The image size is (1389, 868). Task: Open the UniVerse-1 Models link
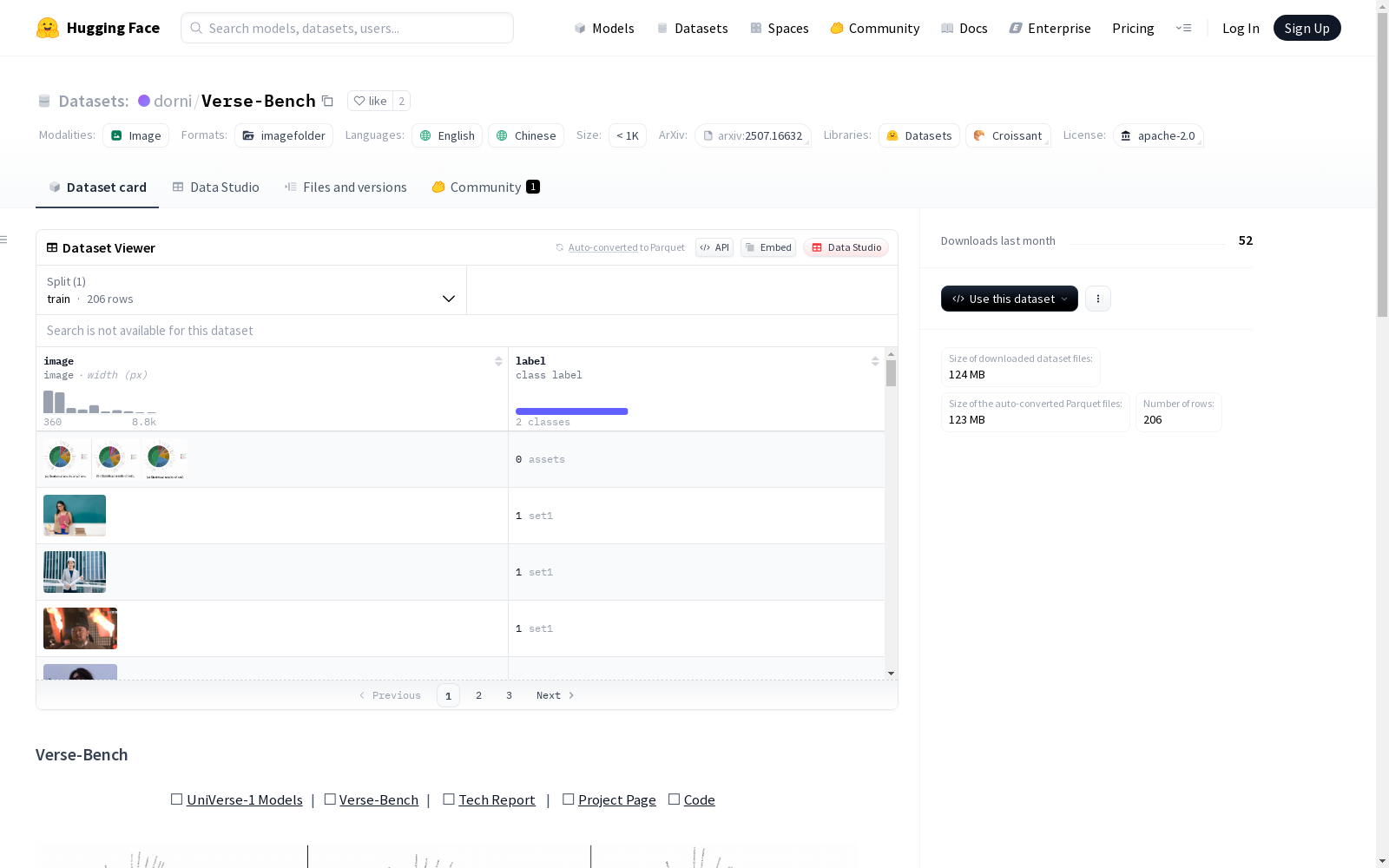point(245,799)
